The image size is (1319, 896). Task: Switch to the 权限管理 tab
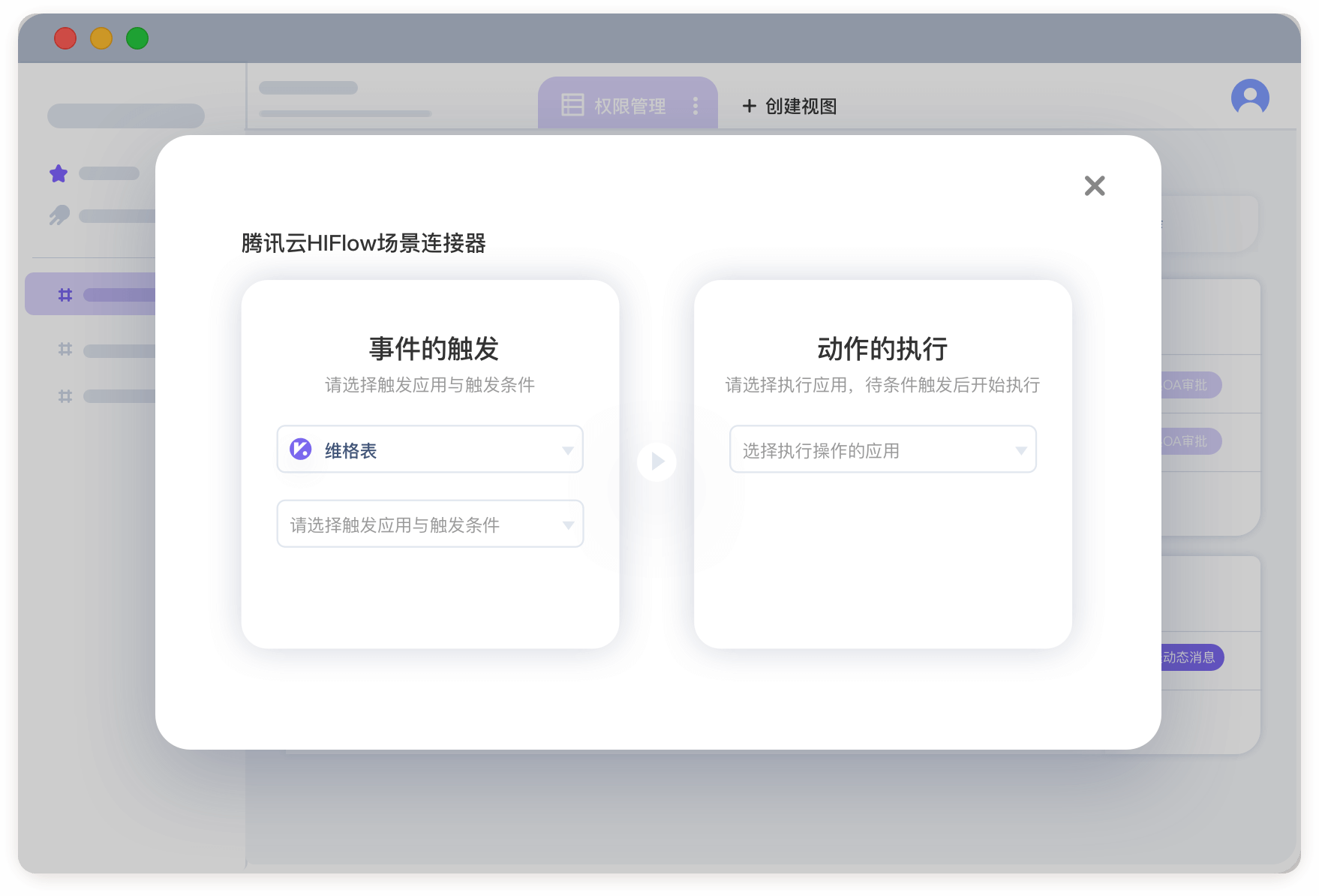[614, 106]
